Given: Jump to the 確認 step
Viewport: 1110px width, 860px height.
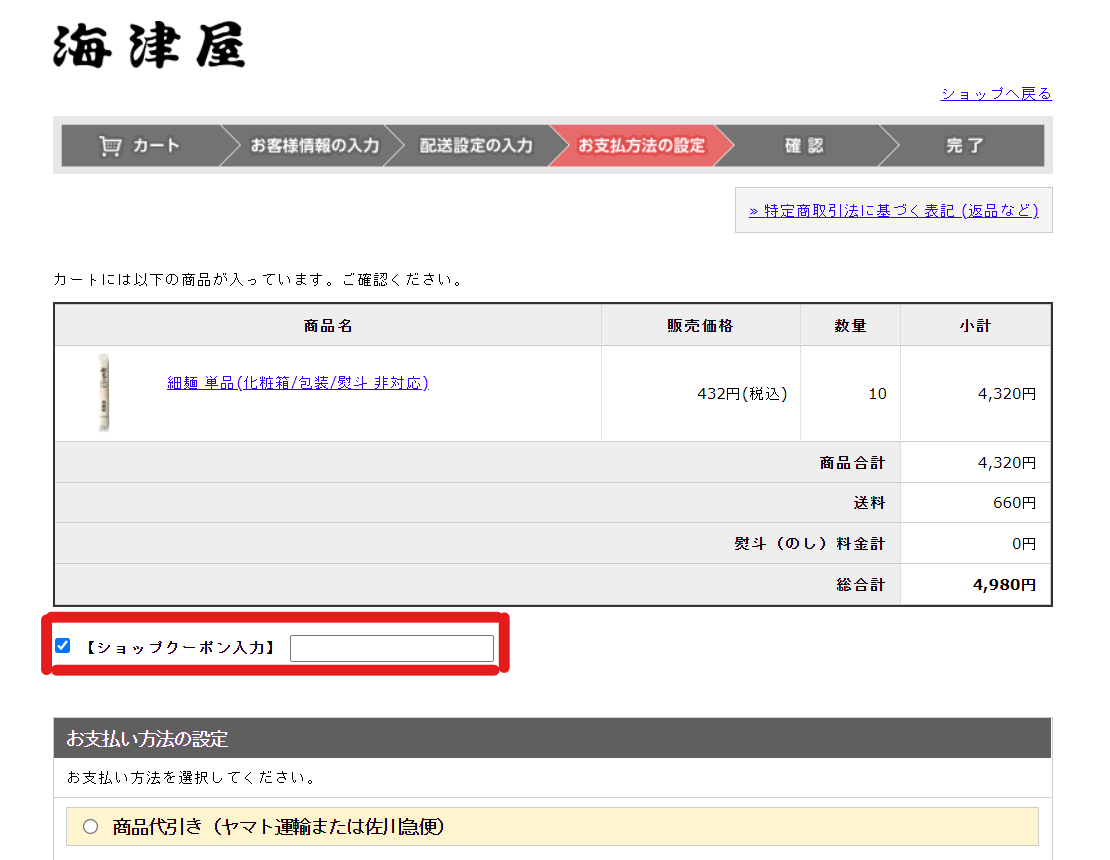Looking at the screenshot, I should tap(804, 146).
